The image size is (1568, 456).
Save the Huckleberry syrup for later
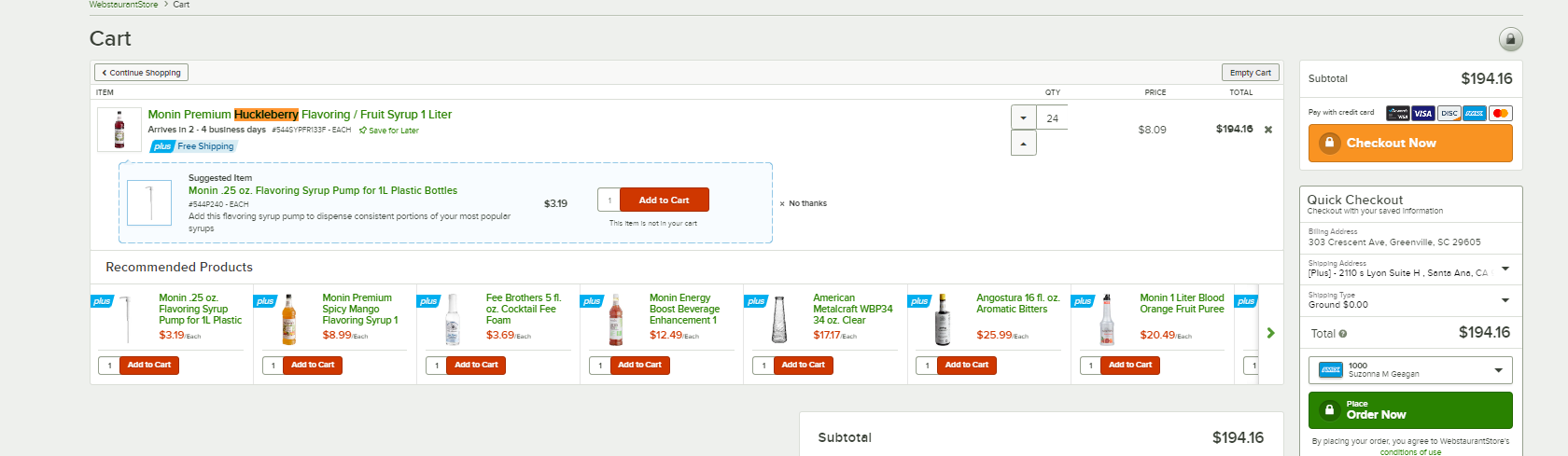pyautogui.click(x=389, y=131)
